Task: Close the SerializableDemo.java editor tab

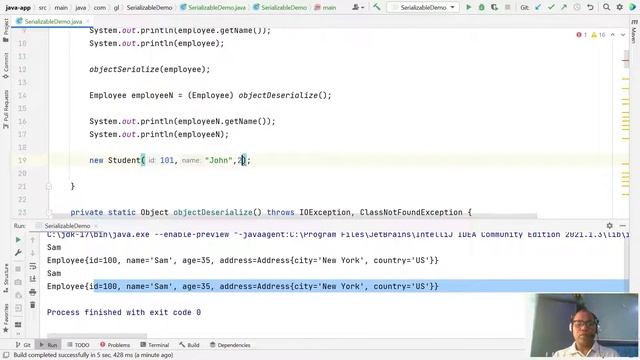Action: pos(87,21)
